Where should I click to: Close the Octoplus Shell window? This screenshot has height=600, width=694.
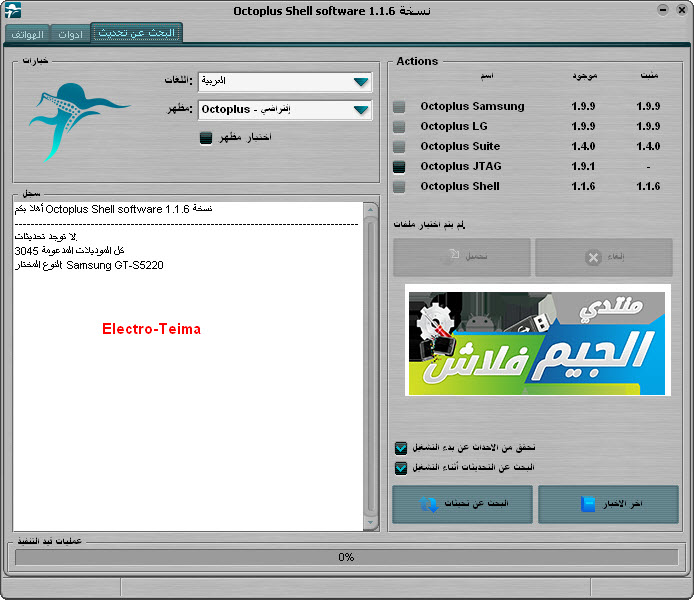(682, 10)
